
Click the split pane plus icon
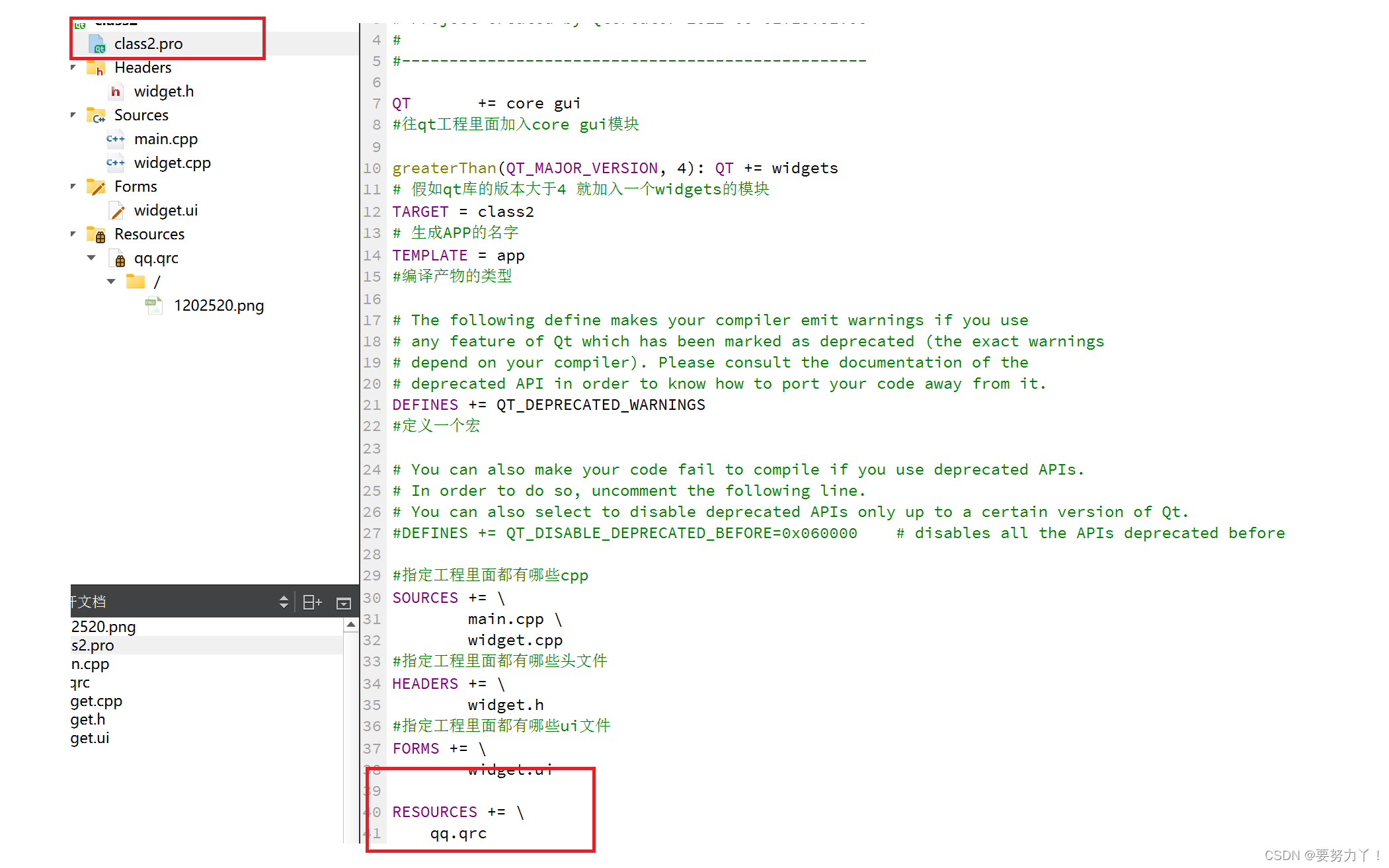[311, 602]
